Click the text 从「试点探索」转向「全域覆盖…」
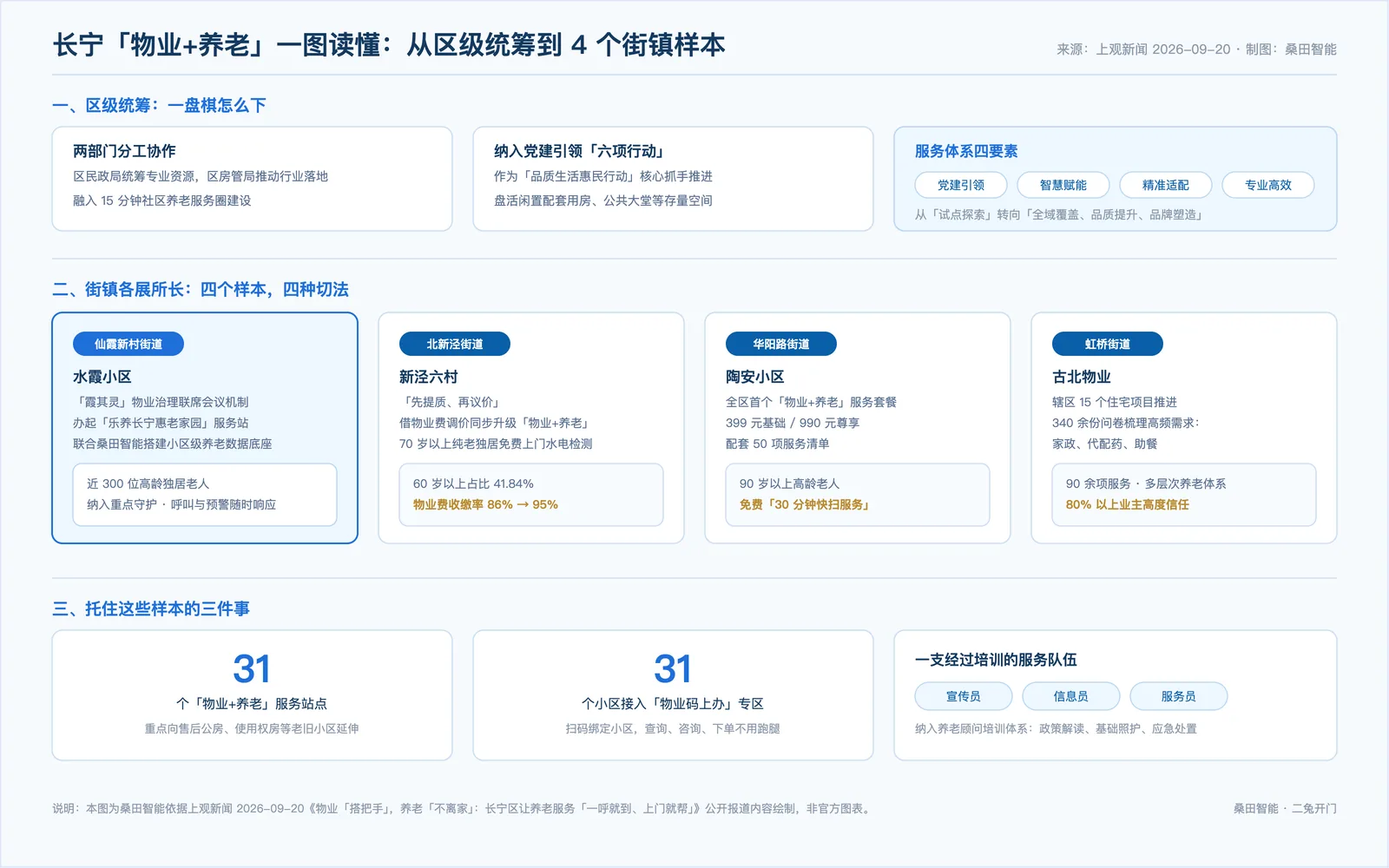The image size is (1389, 868). click(x=1061, y=214)
